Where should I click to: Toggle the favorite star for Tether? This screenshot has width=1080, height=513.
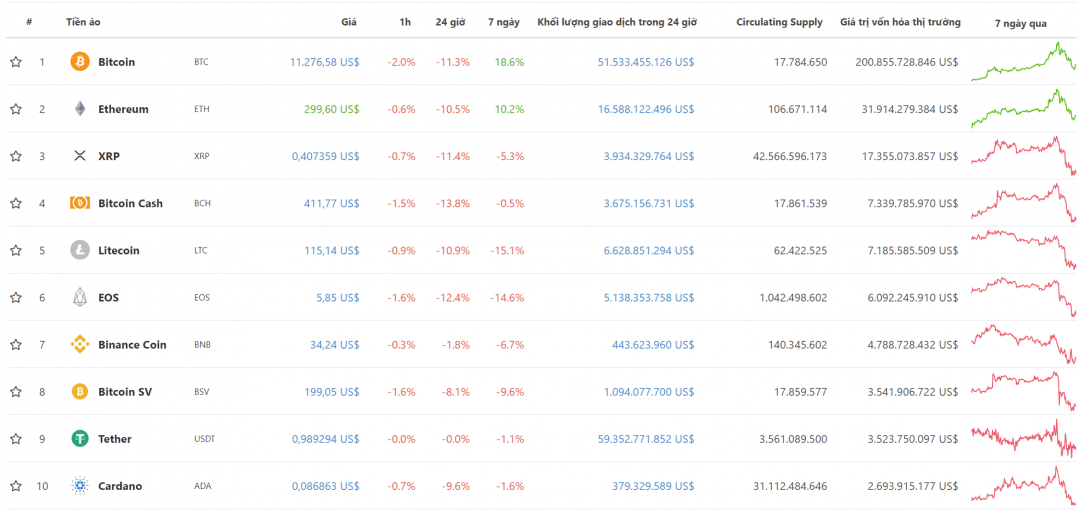point(16,439)
